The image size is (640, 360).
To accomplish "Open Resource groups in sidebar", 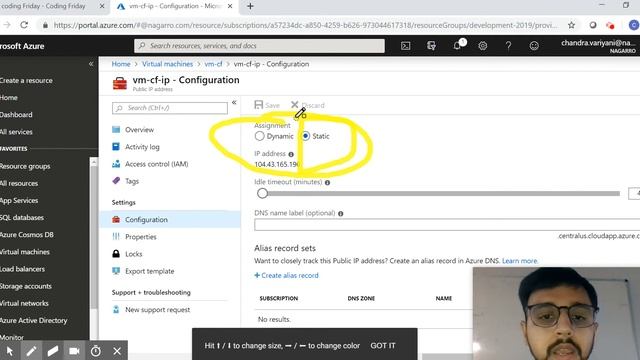I will tap(25, 167).
